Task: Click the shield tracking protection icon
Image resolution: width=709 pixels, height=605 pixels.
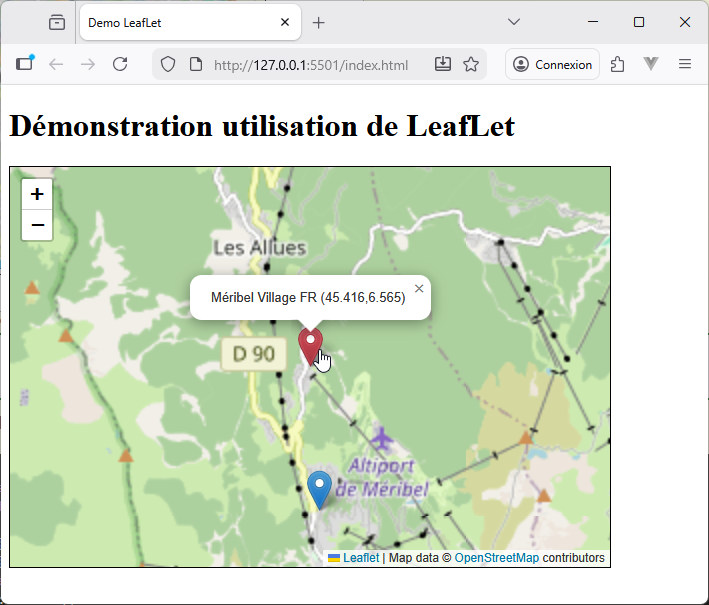Action: coord(168,64)
